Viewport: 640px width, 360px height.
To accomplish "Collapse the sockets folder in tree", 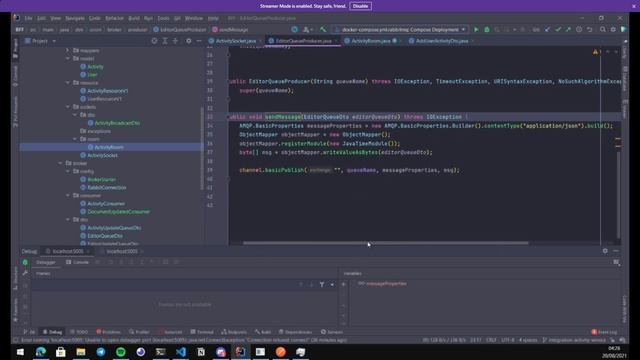I will tap(68, 107).
